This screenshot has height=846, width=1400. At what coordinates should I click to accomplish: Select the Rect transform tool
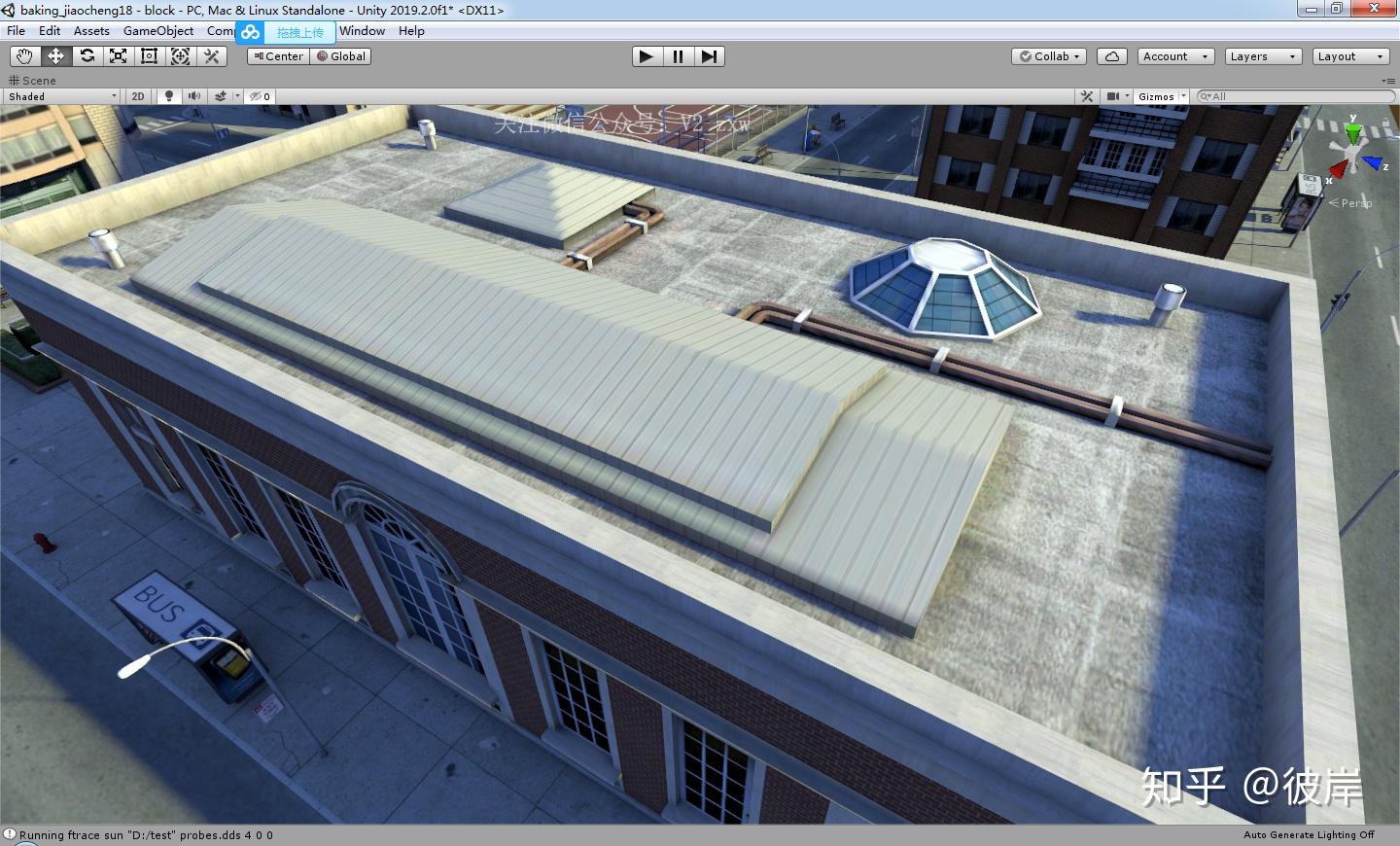150,56
